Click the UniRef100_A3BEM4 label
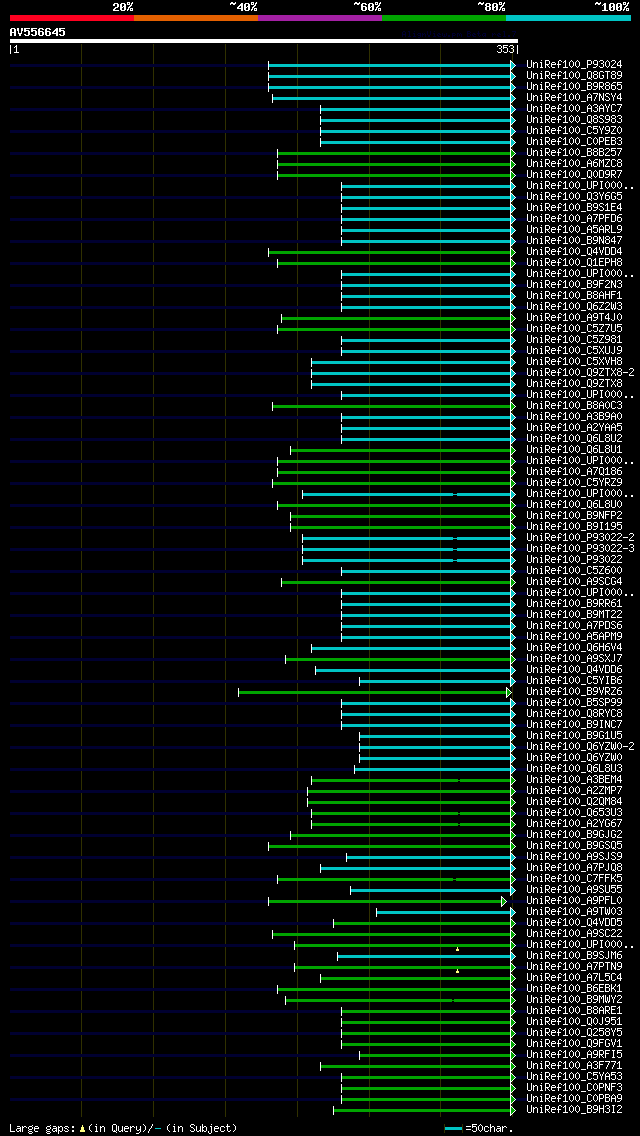This screenshot has width=640, height=1136. coord(574,780)
